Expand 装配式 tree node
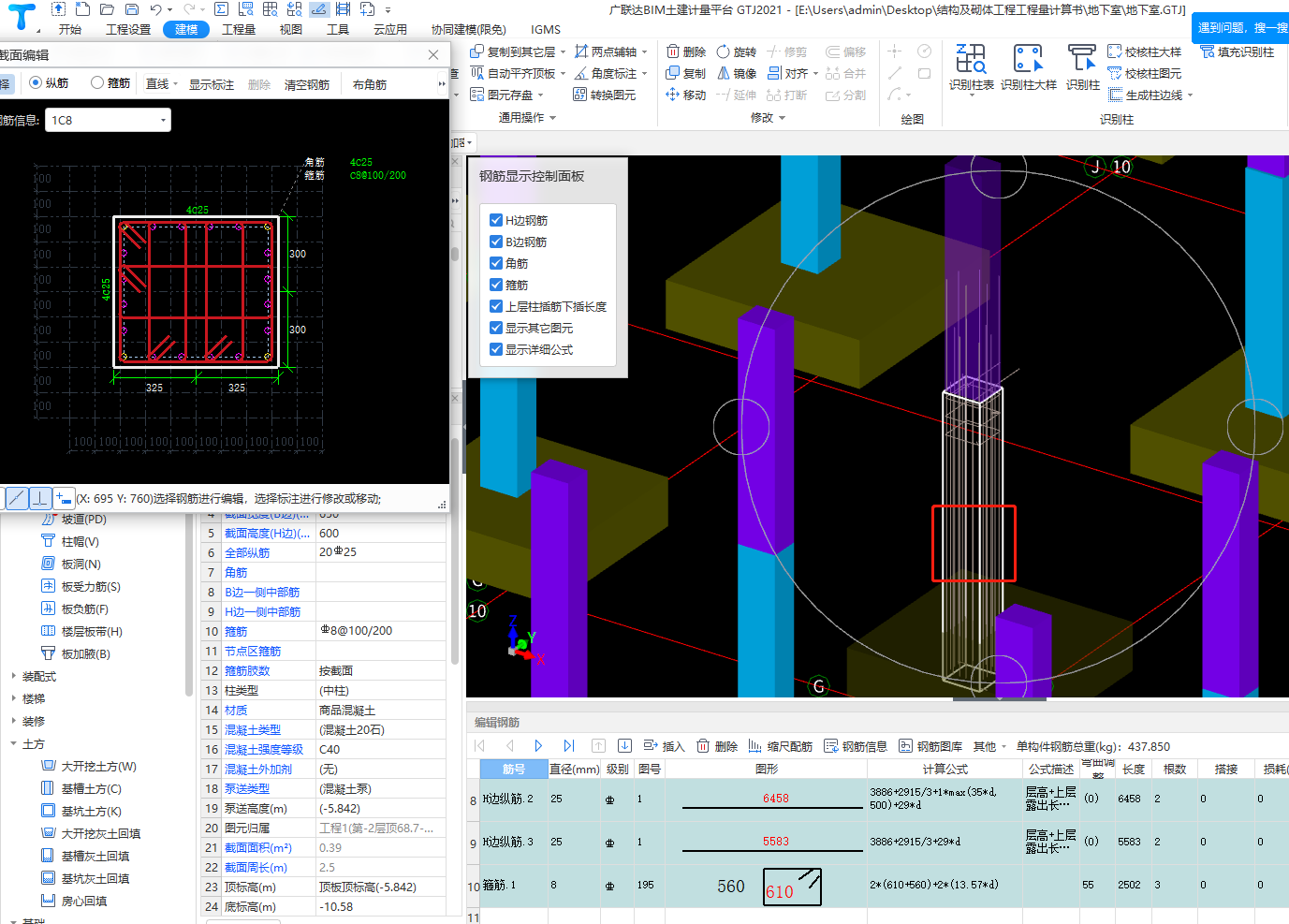The image size is (1289, 924). (14, 676)
